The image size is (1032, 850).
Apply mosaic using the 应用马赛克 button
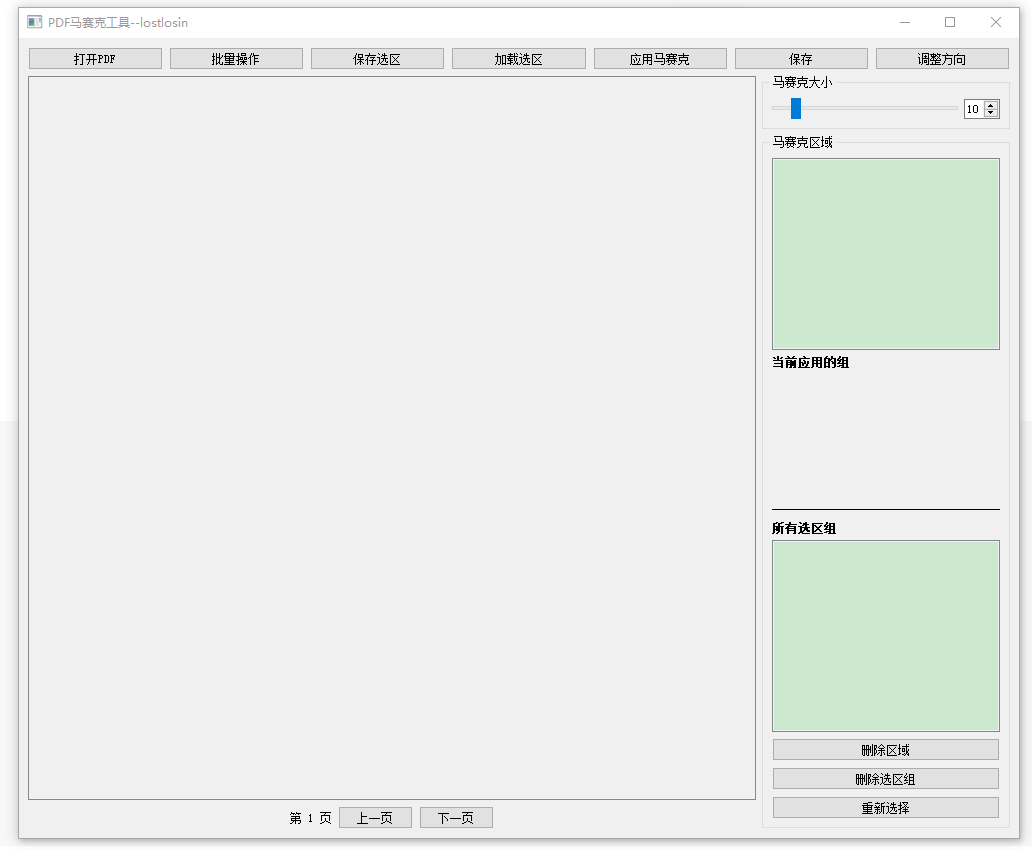pyautogui.click(x=660, y=57)
